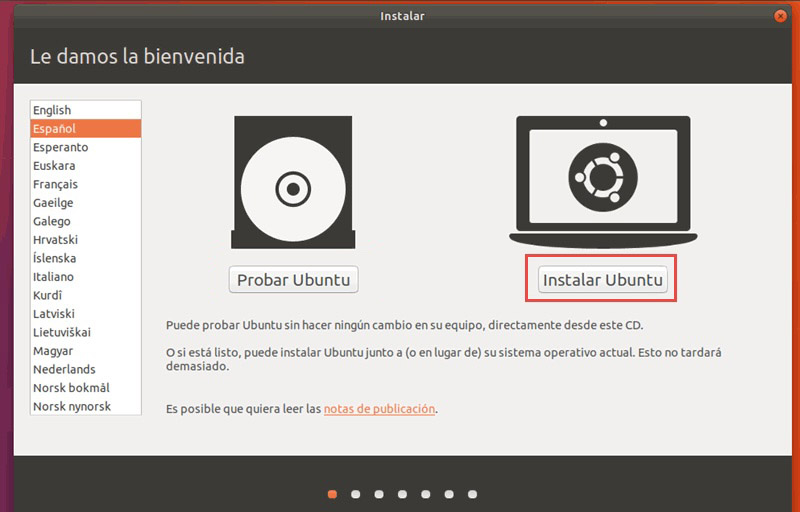Open the notas de publicación link
The width and height of the screenshot is (800, 512).
tap(379, 409)
